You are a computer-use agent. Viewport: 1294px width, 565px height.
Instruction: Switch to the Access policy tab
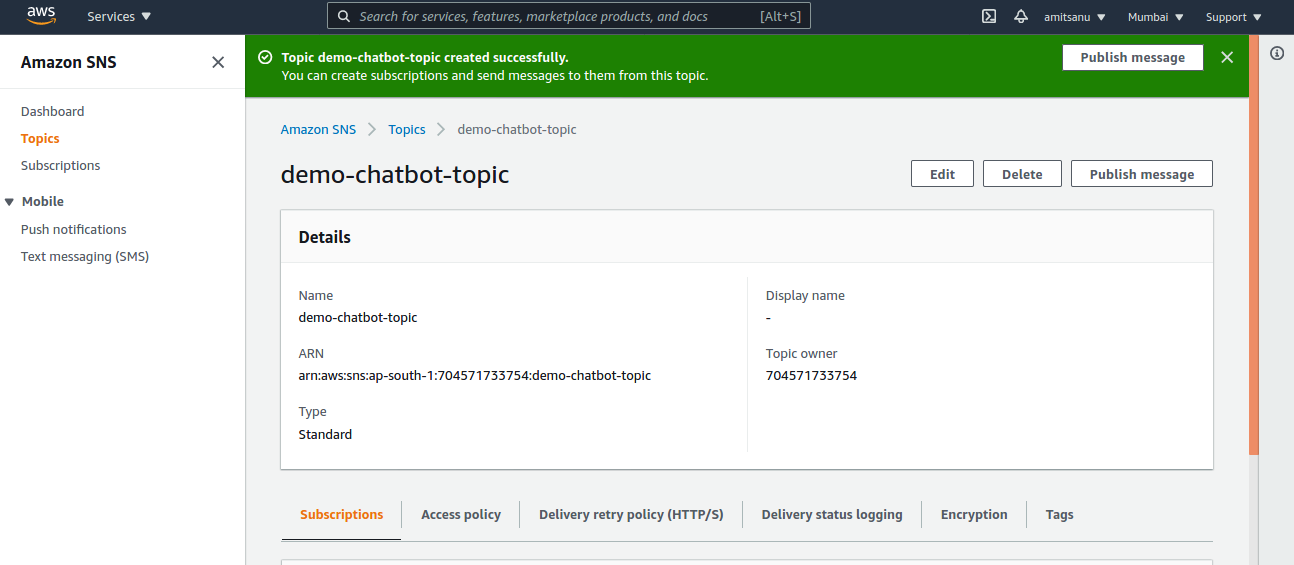click(461, 514)
